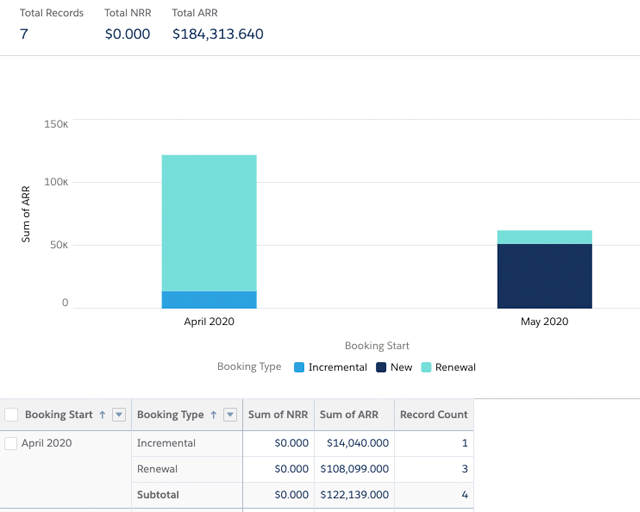This screenshot has height=512, width=640.
Task: Open the Booking Start column dropdown menu
Action: tap(119, 415)
